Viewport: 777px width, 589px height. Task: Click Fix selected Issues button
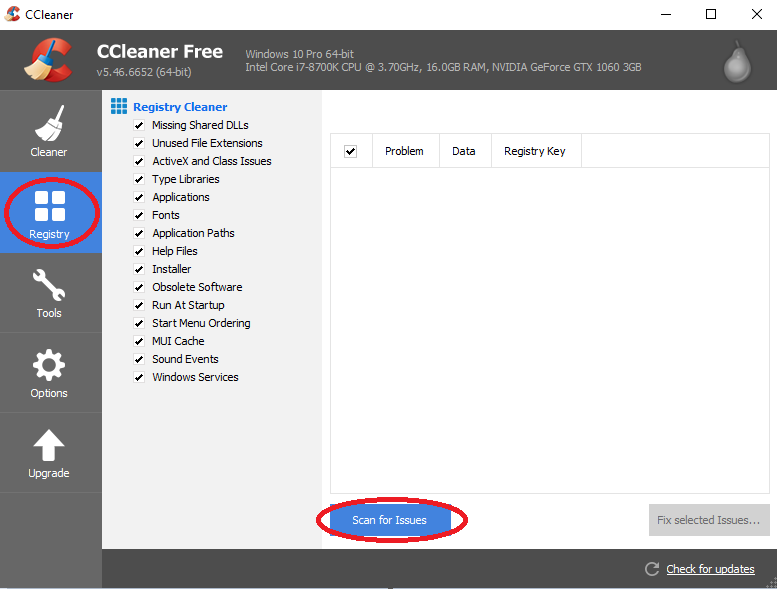[709, 520]
